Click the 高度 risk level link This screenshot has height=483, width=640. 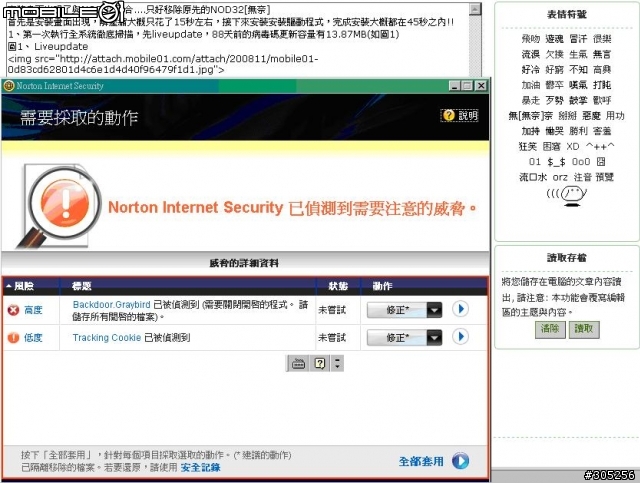click(33, 310)
